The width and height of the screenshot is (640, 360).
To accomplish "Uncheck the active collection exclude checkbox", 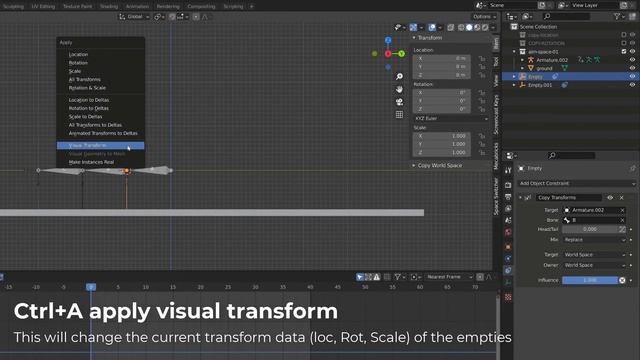I will [x=624, y=51].
